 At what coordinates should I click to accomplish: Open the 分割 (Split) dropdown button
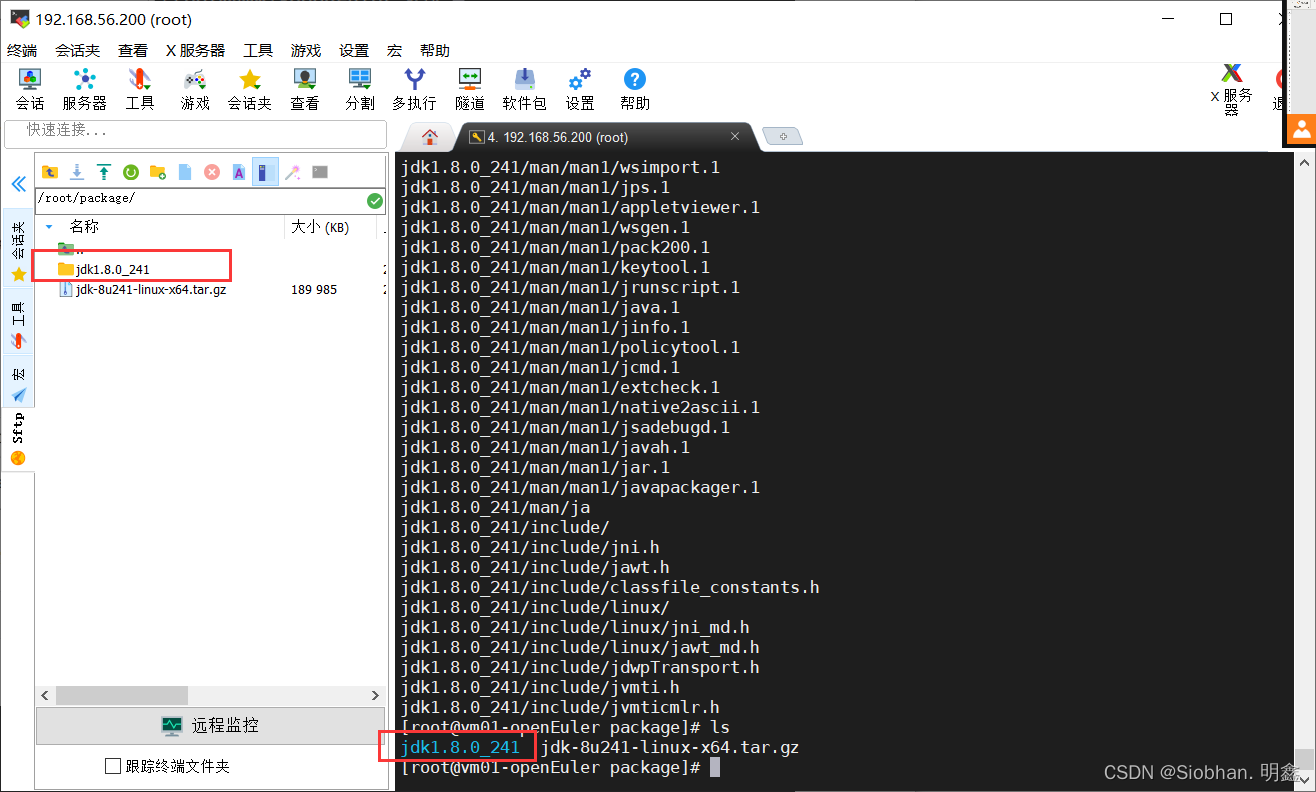click(x=359, y=88)
